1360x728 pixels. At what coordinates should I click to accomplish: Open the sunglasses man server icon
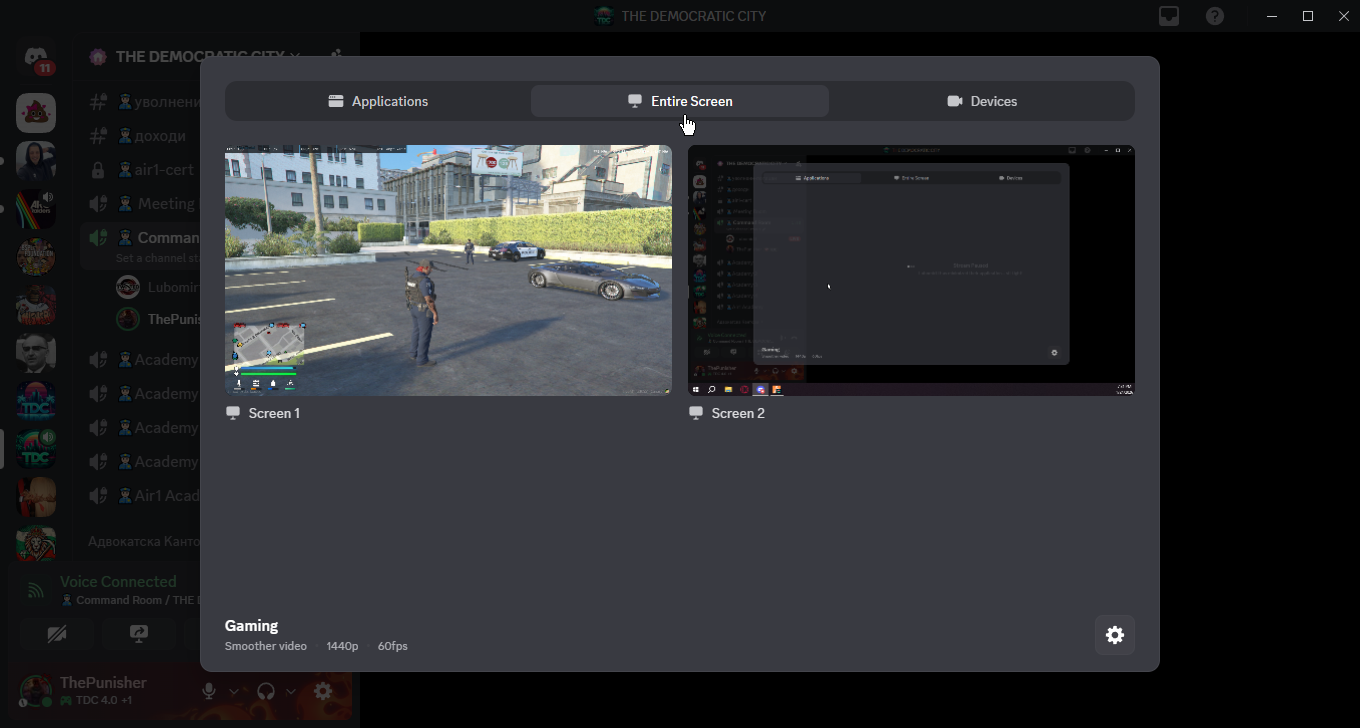[x=36, y=353]
